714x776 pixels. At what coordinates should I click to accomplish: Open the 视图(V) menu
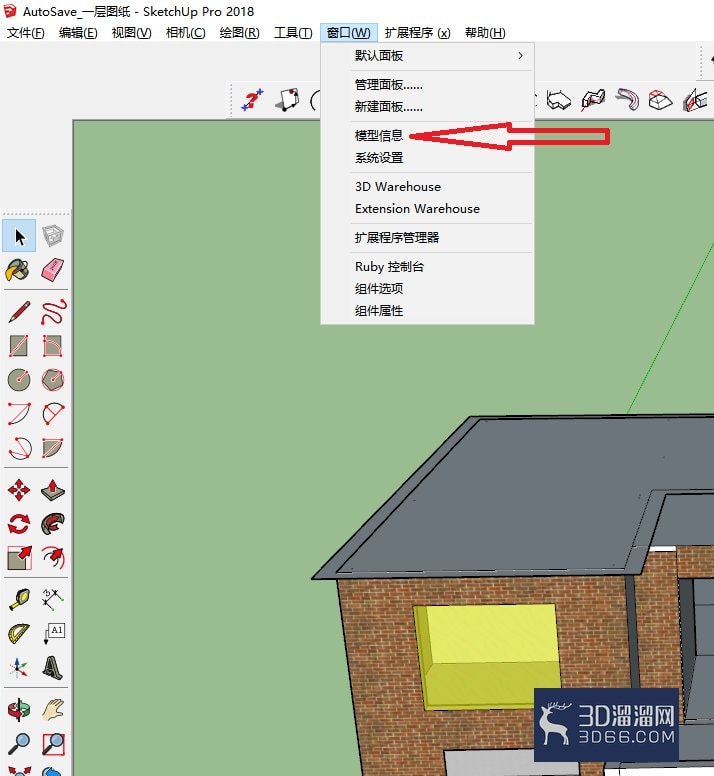point(131,33)
